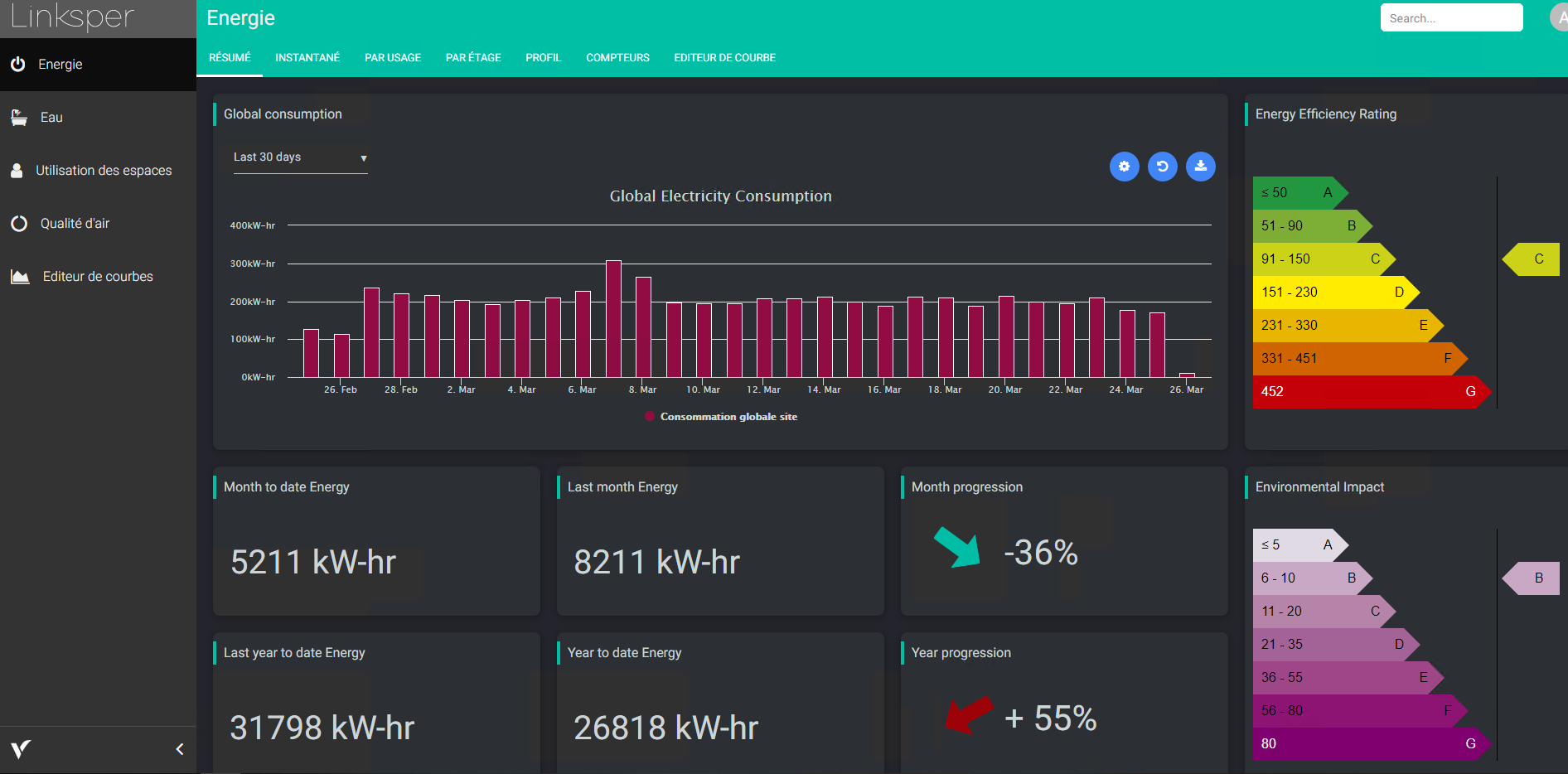The height and width of the screenshot is (774, 1568).
Task: Click the Eau bathtub icon
Action: point(19,118)
